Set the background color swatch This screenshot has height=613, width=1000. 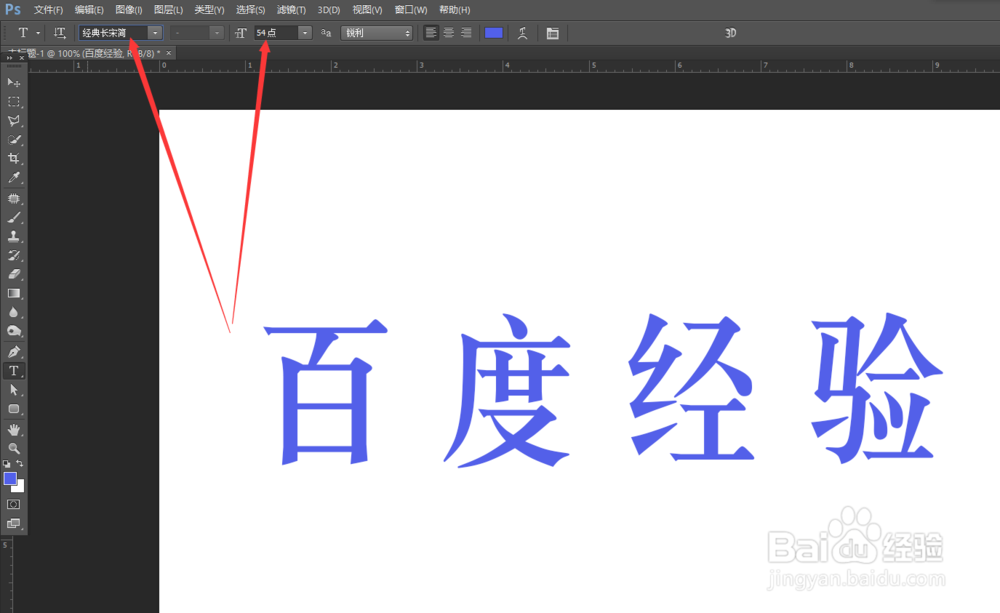pos(20,487)
